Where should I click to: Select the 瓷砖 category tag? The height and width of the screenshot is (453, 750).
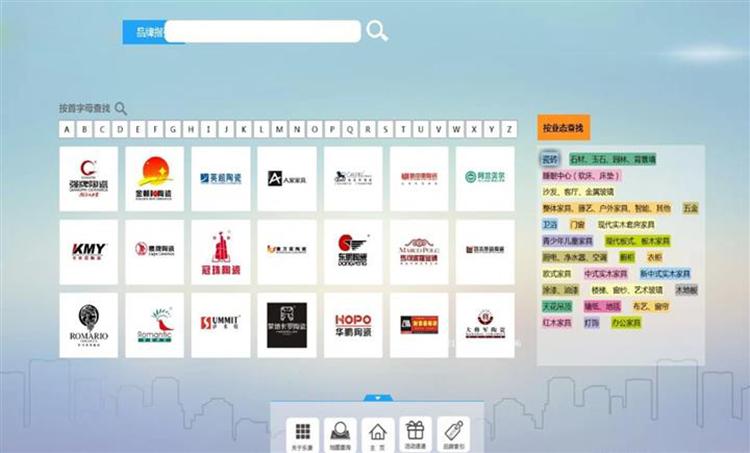550,159
